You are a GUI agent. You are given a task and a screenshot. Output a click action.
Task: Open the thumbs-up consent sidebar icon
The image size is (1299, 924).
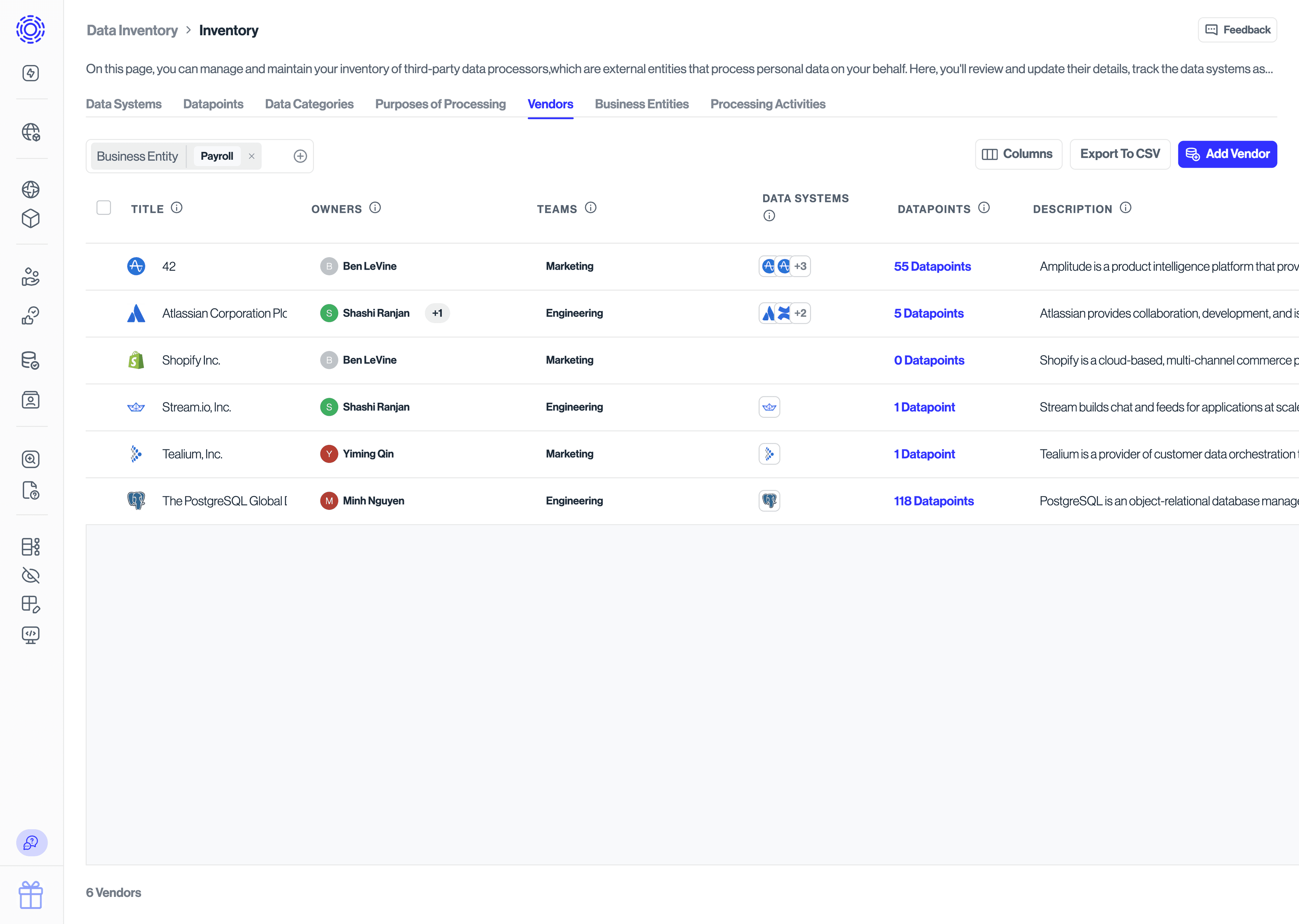(31, 316)
